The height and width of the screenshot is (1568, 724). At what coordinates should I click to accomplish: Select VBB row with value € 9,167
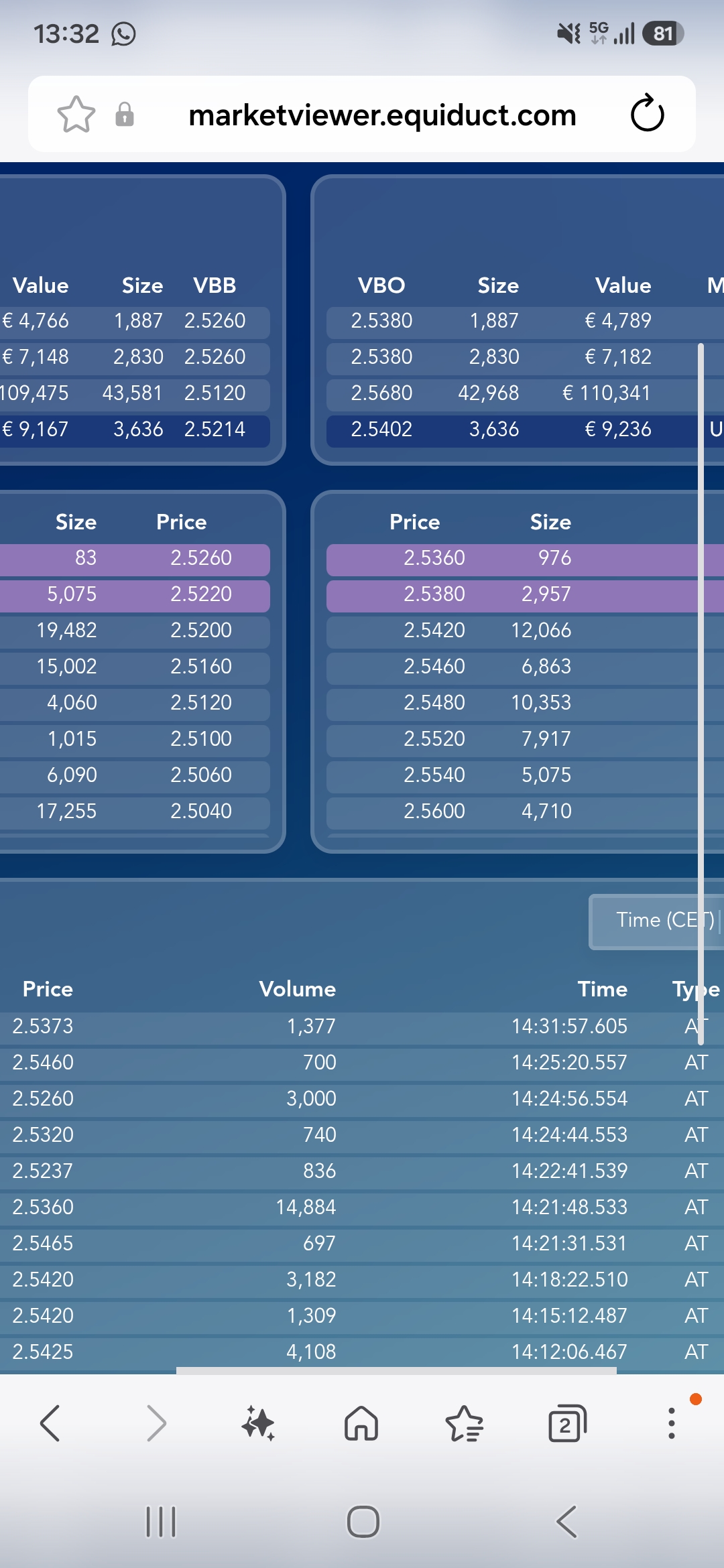[x=134, y=430]
